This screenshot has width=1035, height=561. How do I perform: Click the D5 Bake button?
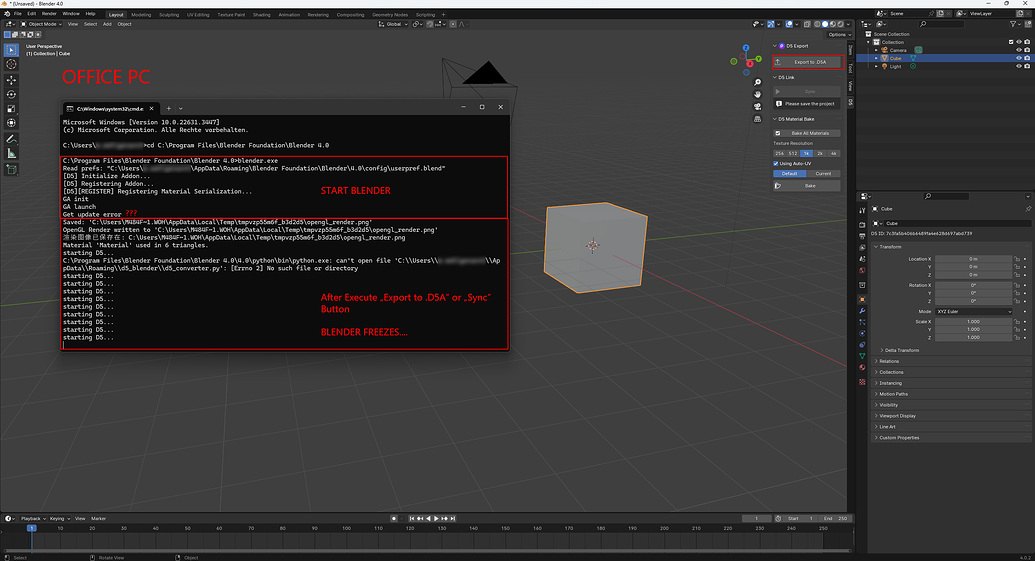coord(807,186)
